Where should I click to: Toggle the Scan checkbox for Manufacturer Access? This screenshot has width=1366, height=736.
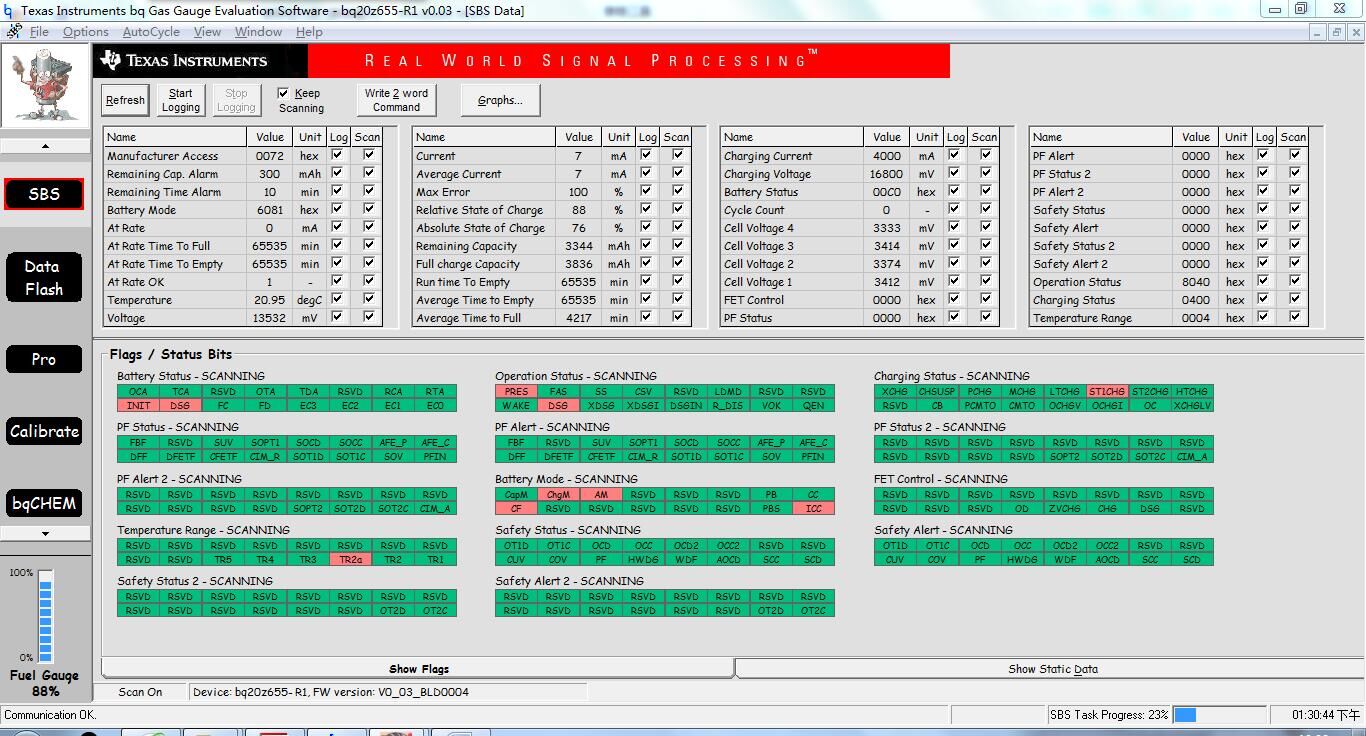click(x=369, y=155)
